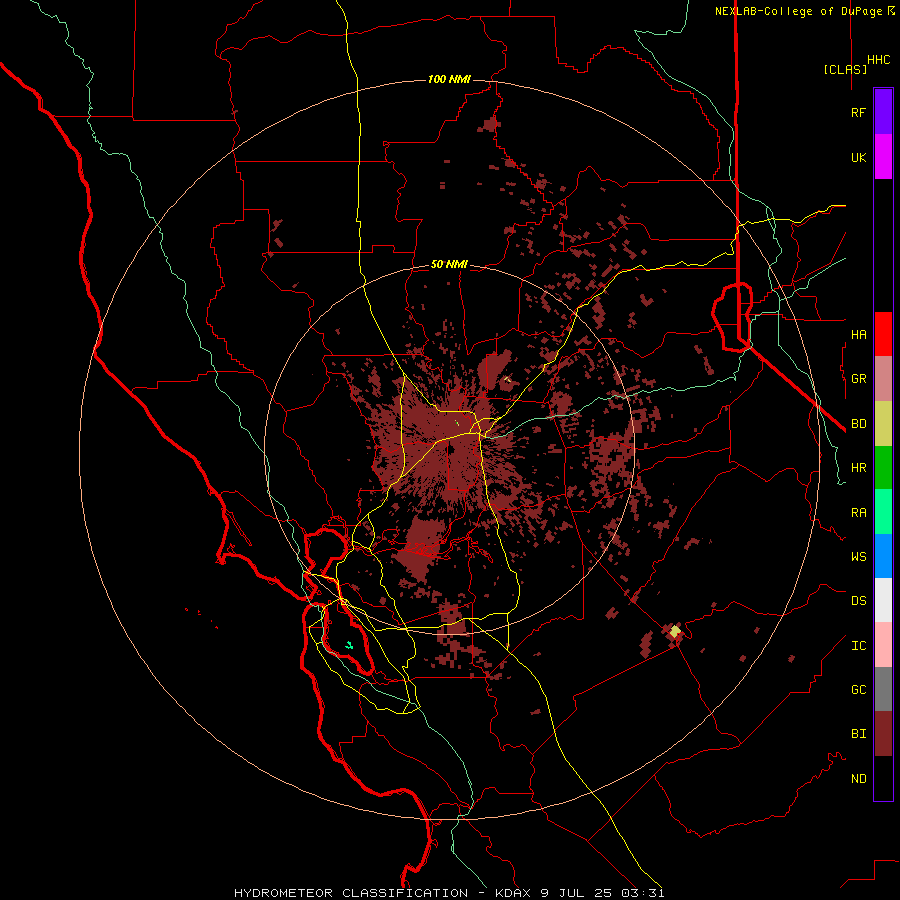Viewport: 900px width, 900px height.
Task: Click the [CLAS] units label
Action: pyautogui.click(x=845, y=69)
